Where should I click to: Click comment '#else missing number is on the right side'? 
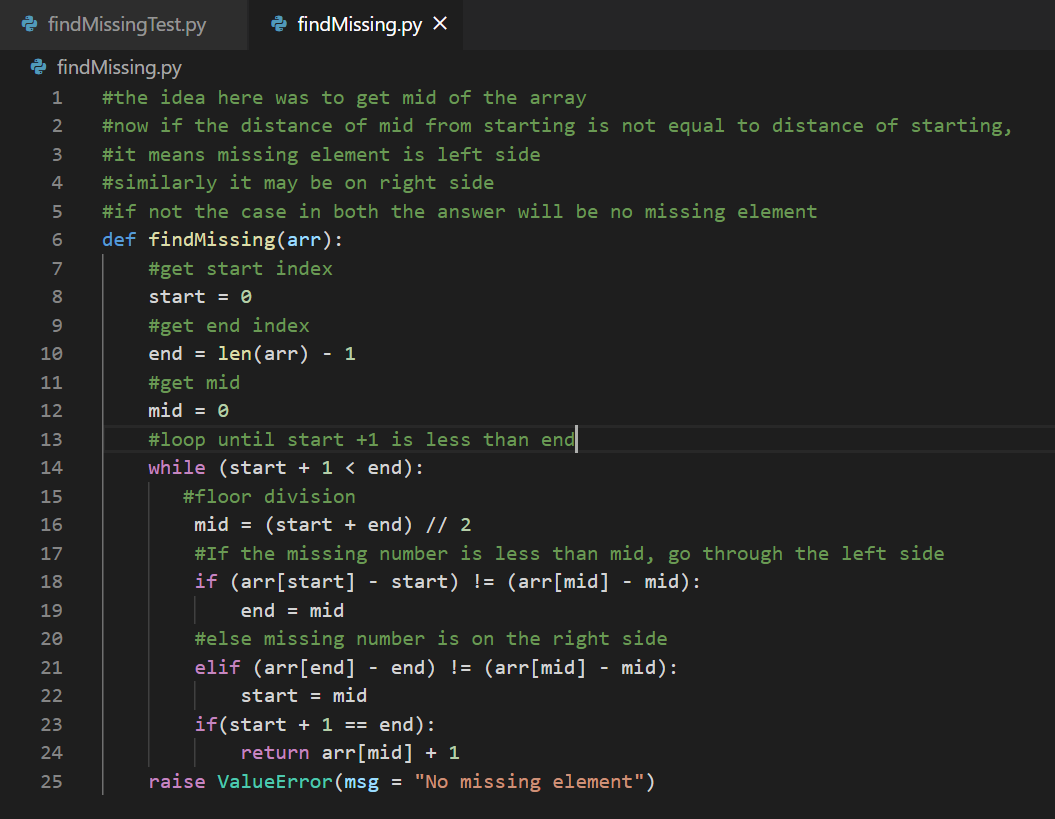431,639
